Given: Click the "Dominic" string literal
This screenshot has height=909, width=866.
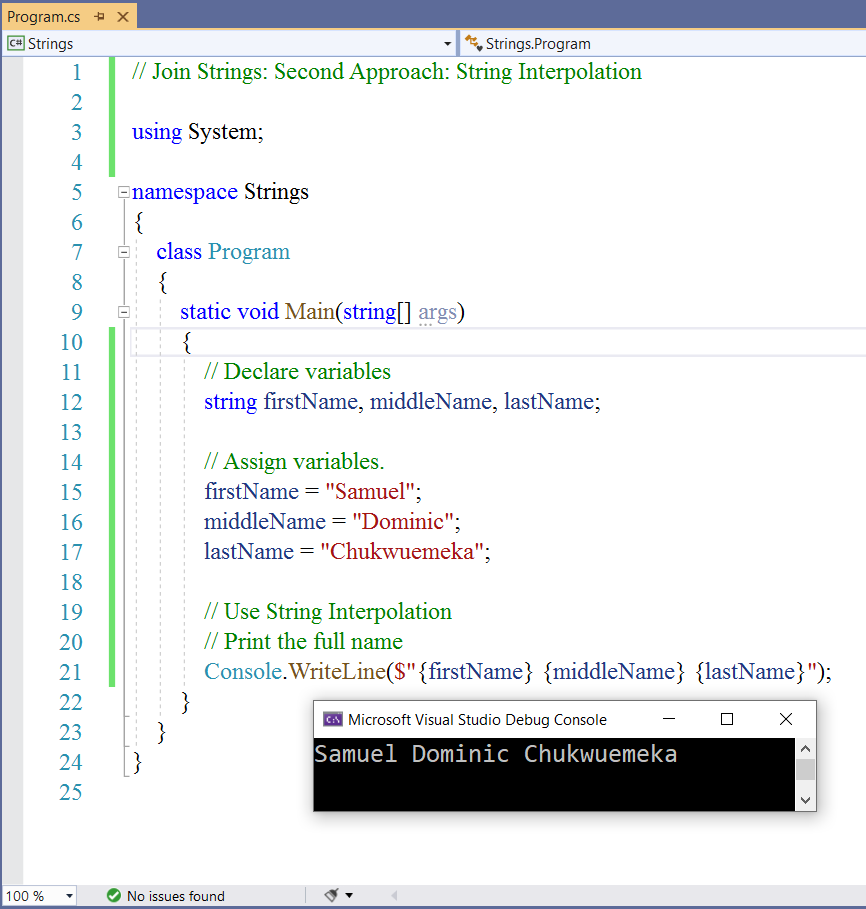Looking at the screenshot, I should (x=403, y=522).
